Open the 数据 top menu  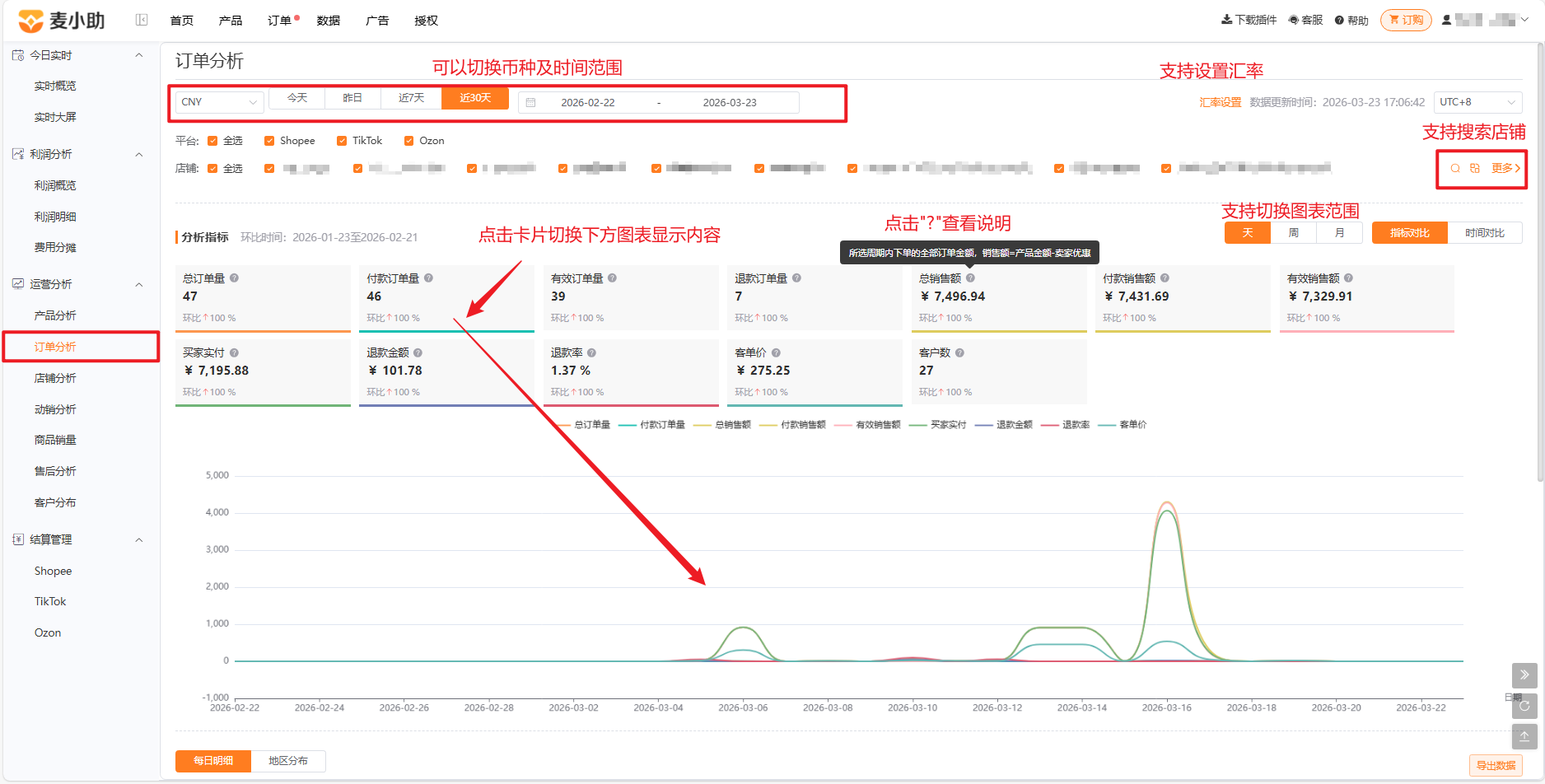[x=329, y=21]
